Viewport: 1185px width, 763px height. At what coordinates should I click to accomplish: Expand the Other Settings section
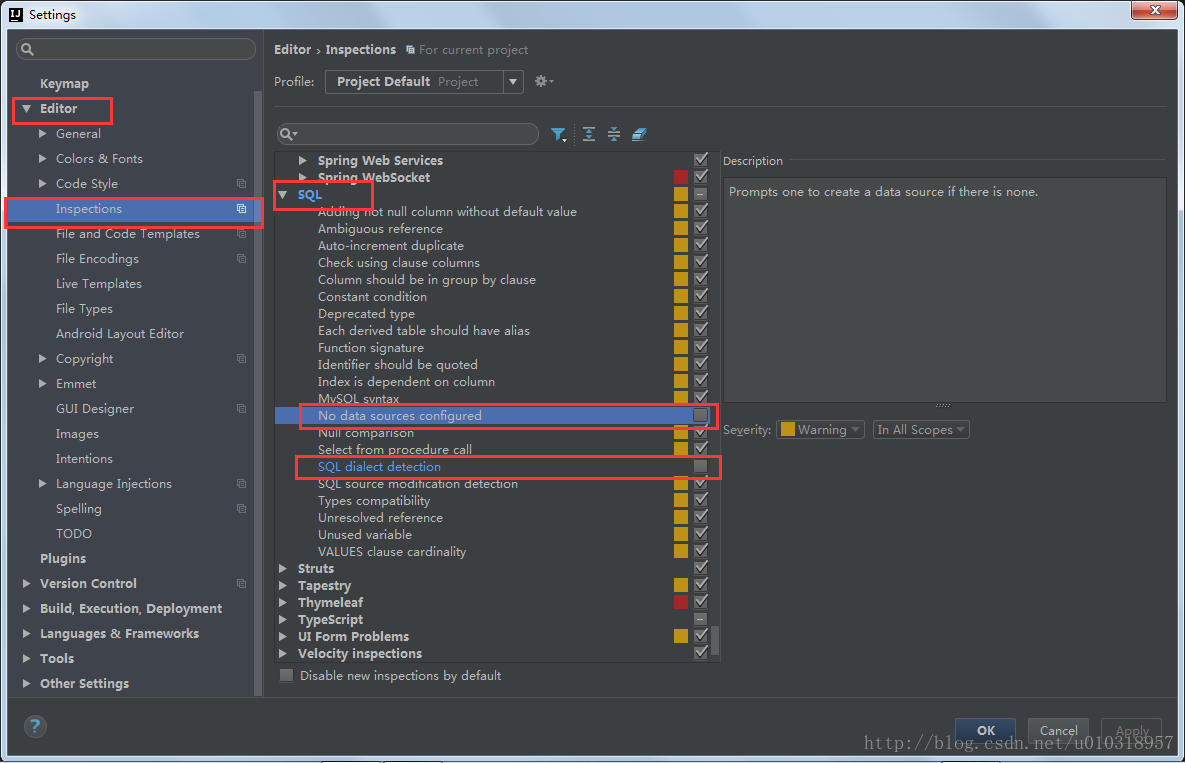pos(26,683)
